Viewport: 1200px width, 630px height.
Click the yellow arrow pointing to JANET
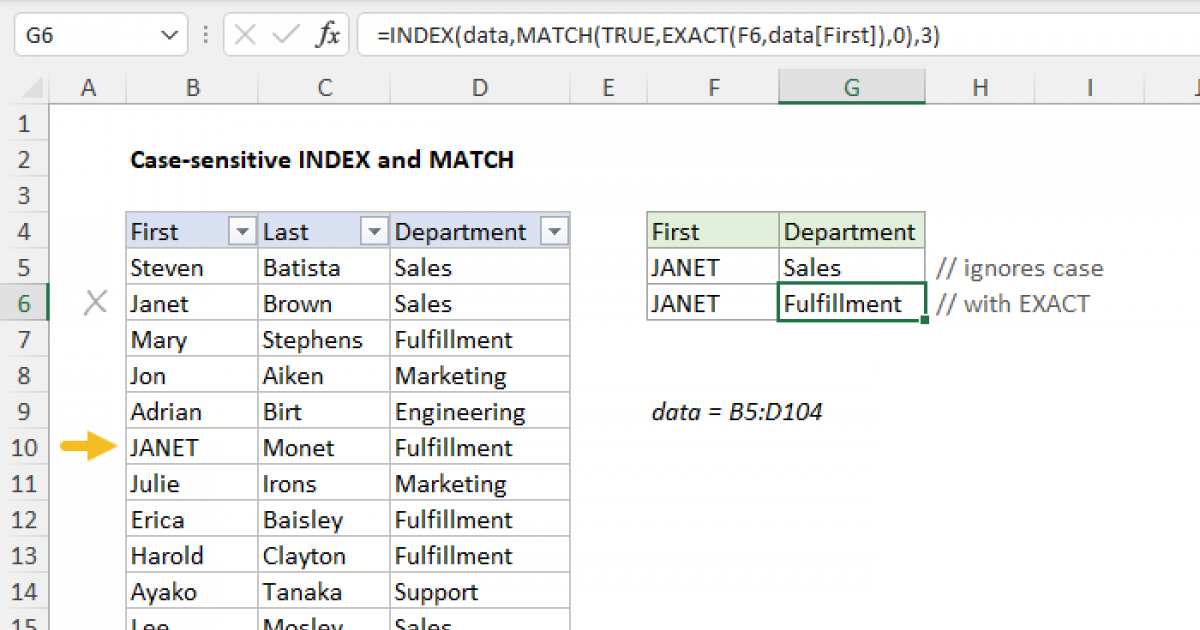point(88,448)
